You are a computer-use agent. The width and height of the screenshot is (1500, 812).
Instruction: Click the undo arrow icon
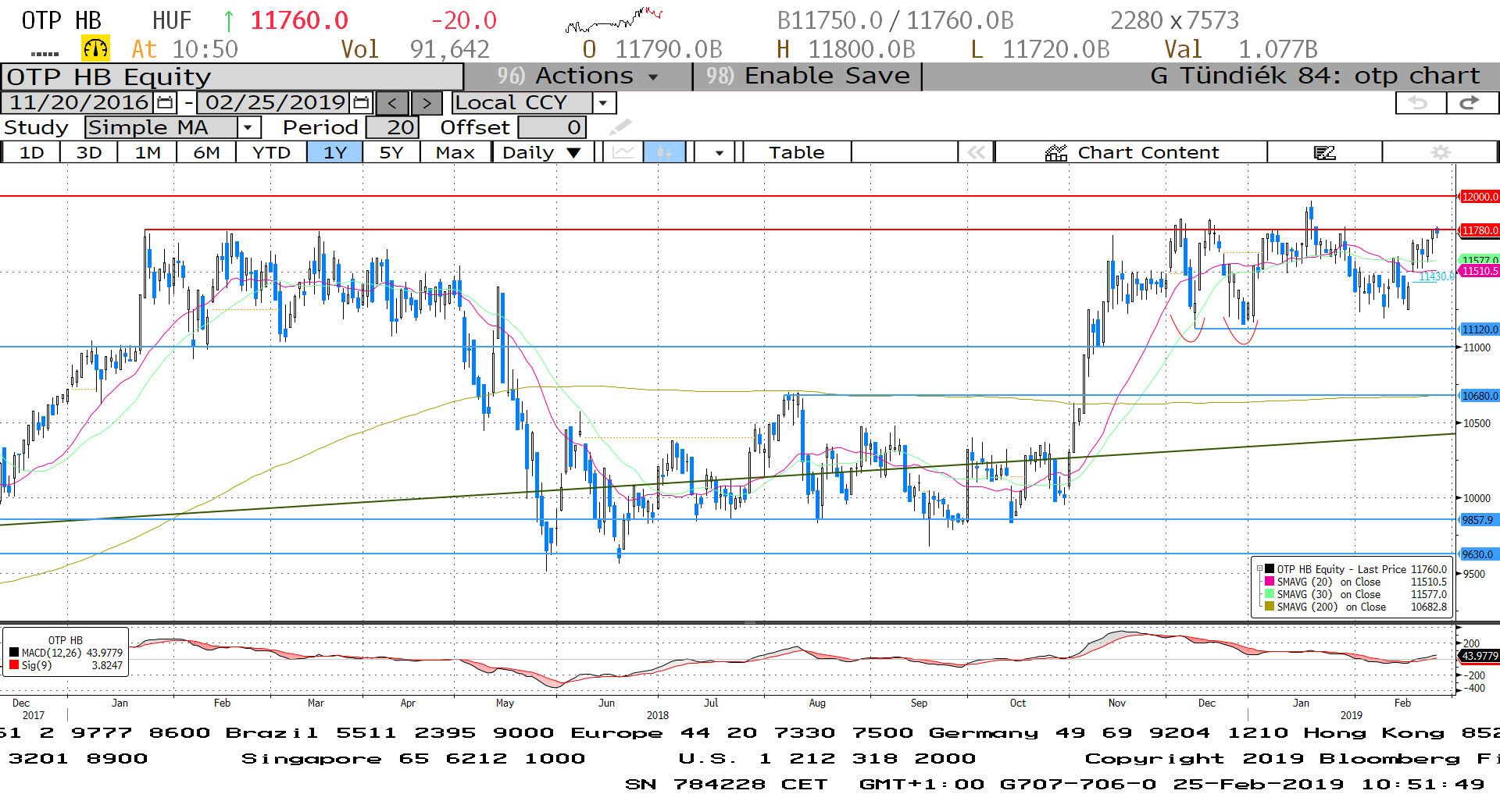(1420, 103)
